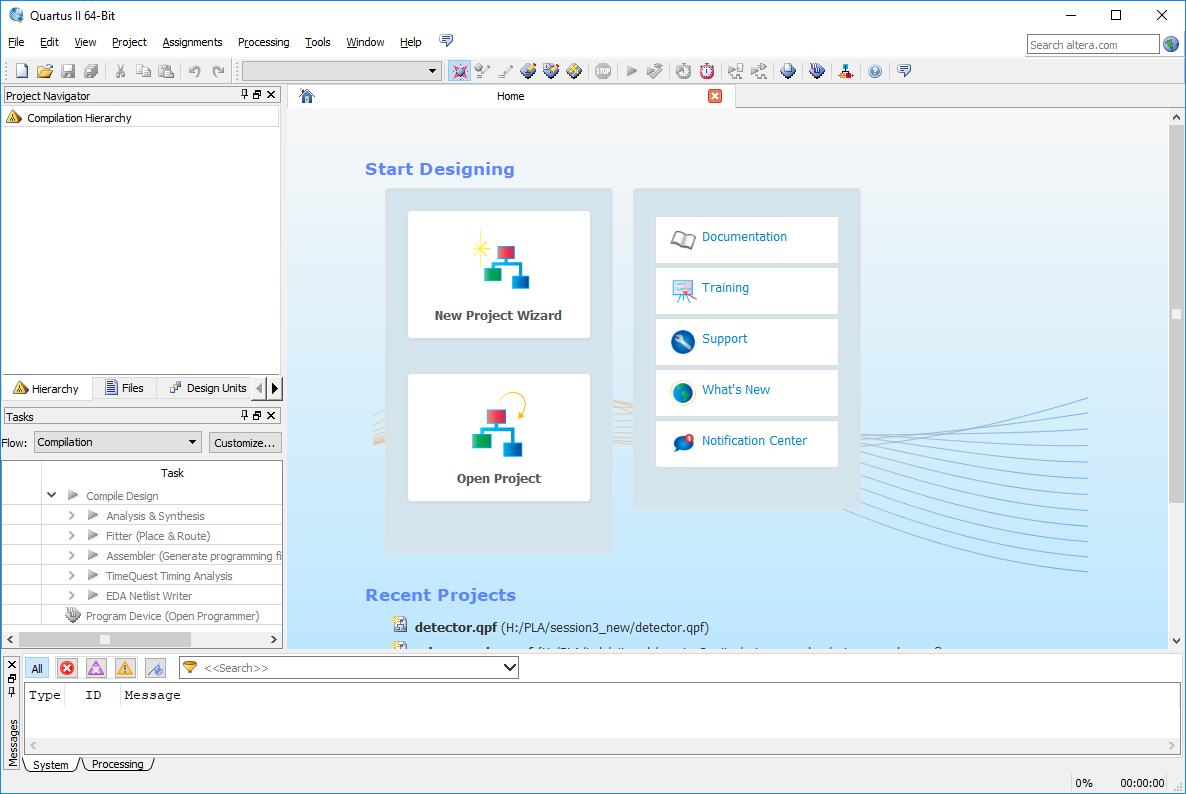The height and width of the screenshot is (794, 1186).
Task: Click the Tasks panel horizontal scrollbar thumb
Action: point(105,640)
